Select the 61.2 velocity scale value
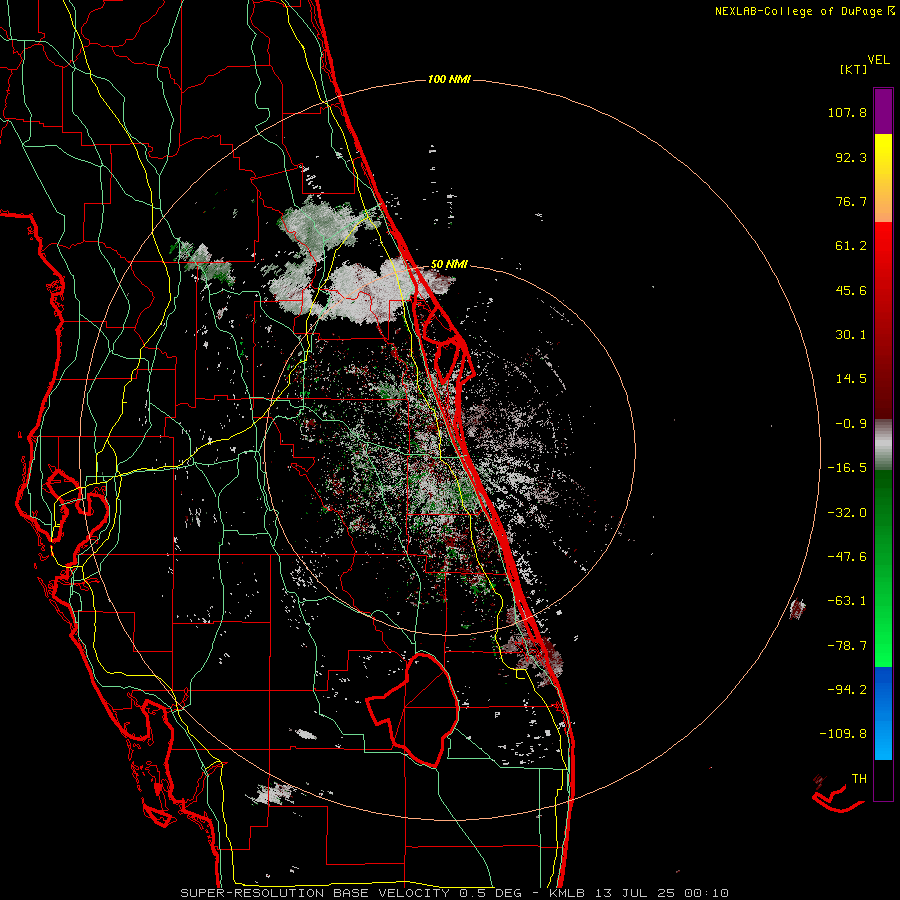The width and height of the screenshot is (900, 900). 851,246
